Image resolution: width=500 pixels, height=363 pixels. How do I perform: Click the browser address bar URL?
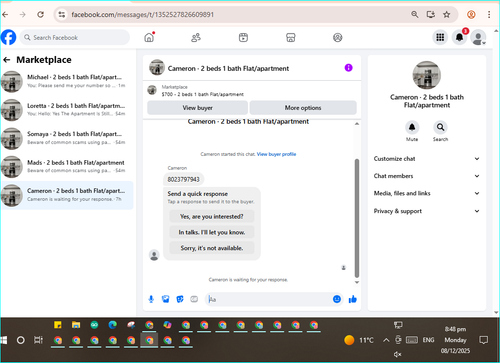coord(143,15)
